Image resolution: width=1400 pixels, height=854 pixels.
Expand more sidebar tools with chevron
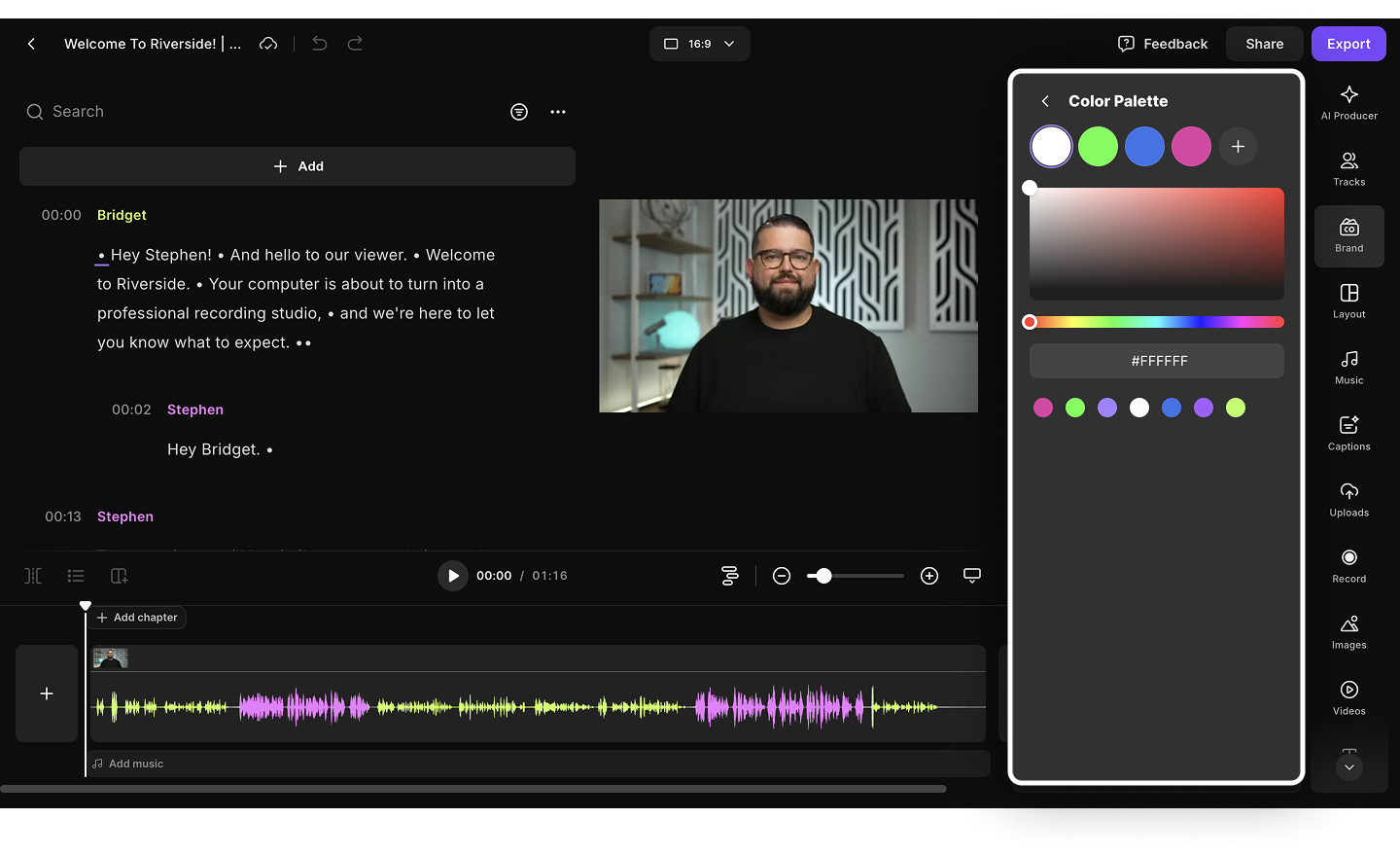click(x=1348, y=767)
